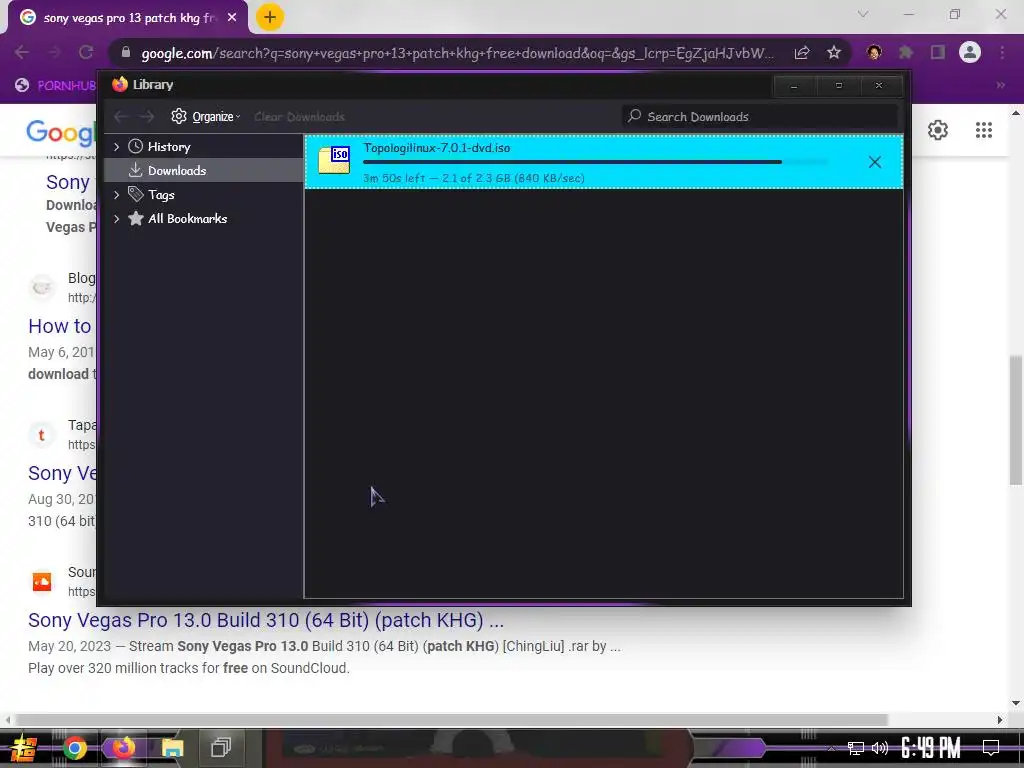Bookmark this page with the star

coord(834,53)
